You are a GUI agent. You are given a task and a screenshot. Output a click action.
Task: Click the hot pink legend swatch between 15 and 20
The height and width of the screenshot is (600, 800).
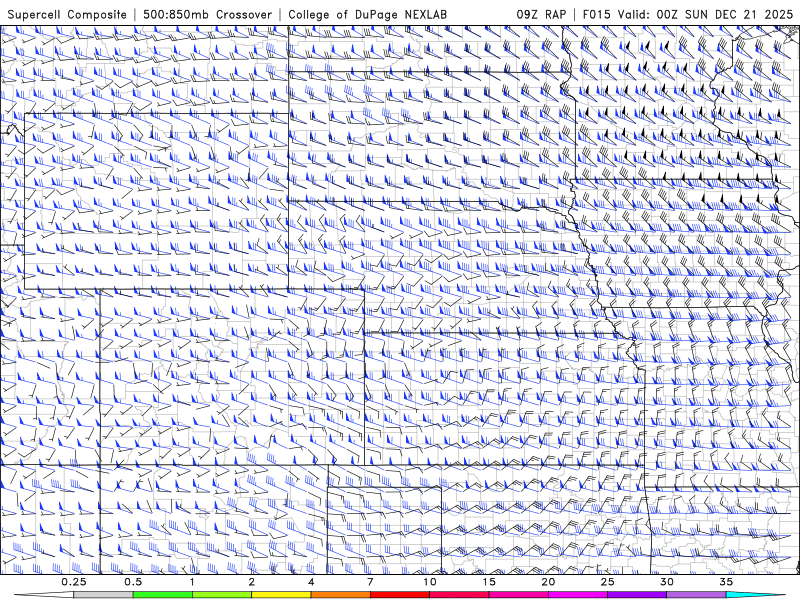pos(518,595)
